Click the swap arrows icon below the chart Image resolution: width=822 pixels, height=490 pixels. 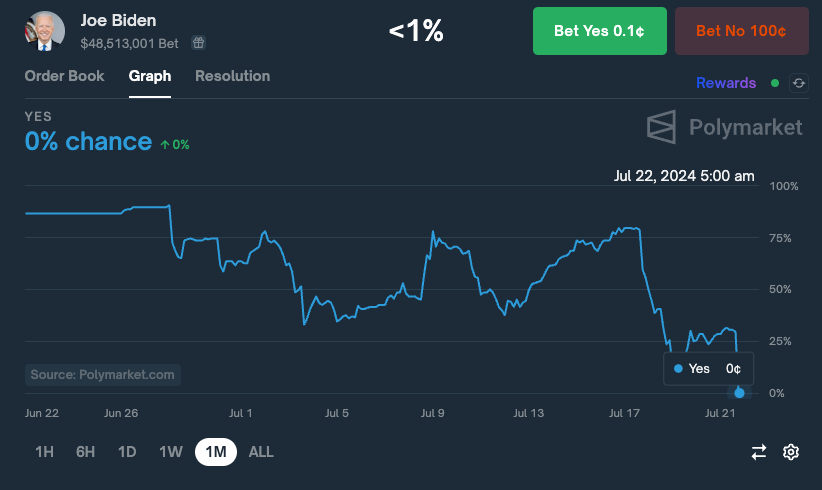[x=759, y=452]
